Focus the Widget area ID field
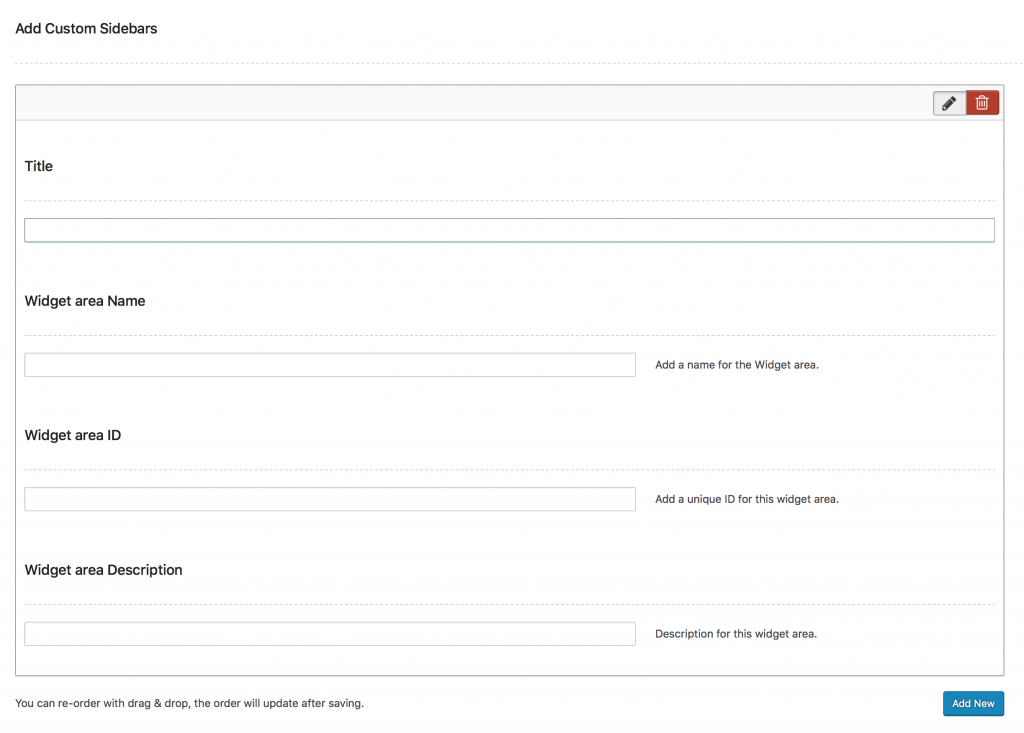Screen dimensions: 1024x733 click(x=330, y=498)
